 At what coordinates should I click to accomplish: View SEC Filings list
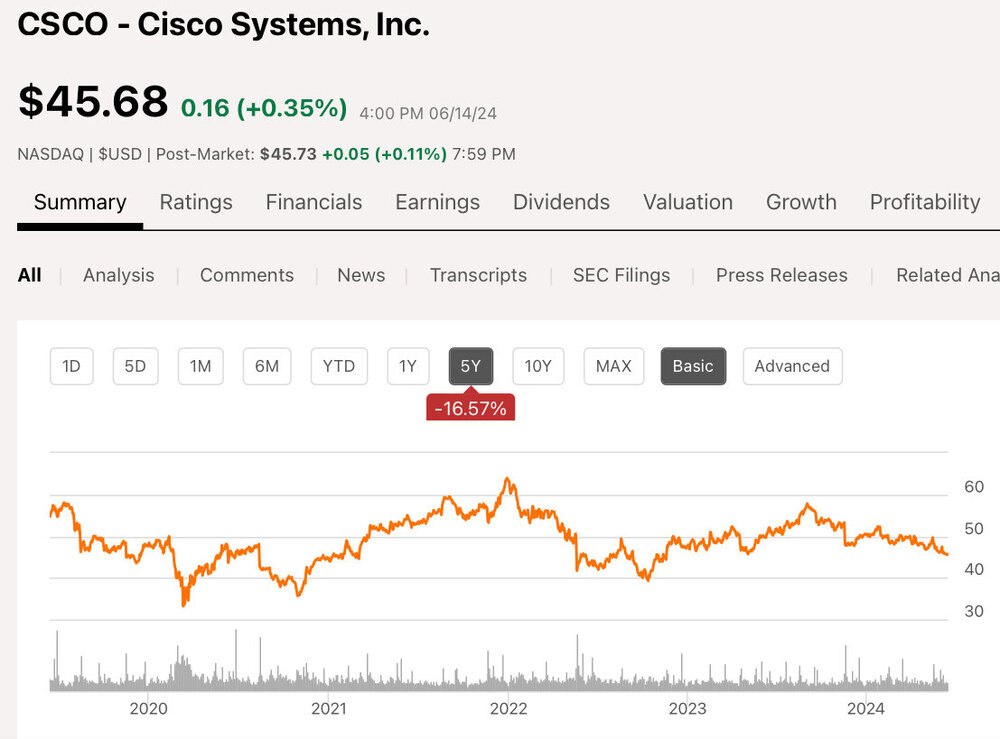(x=621, y=275)
